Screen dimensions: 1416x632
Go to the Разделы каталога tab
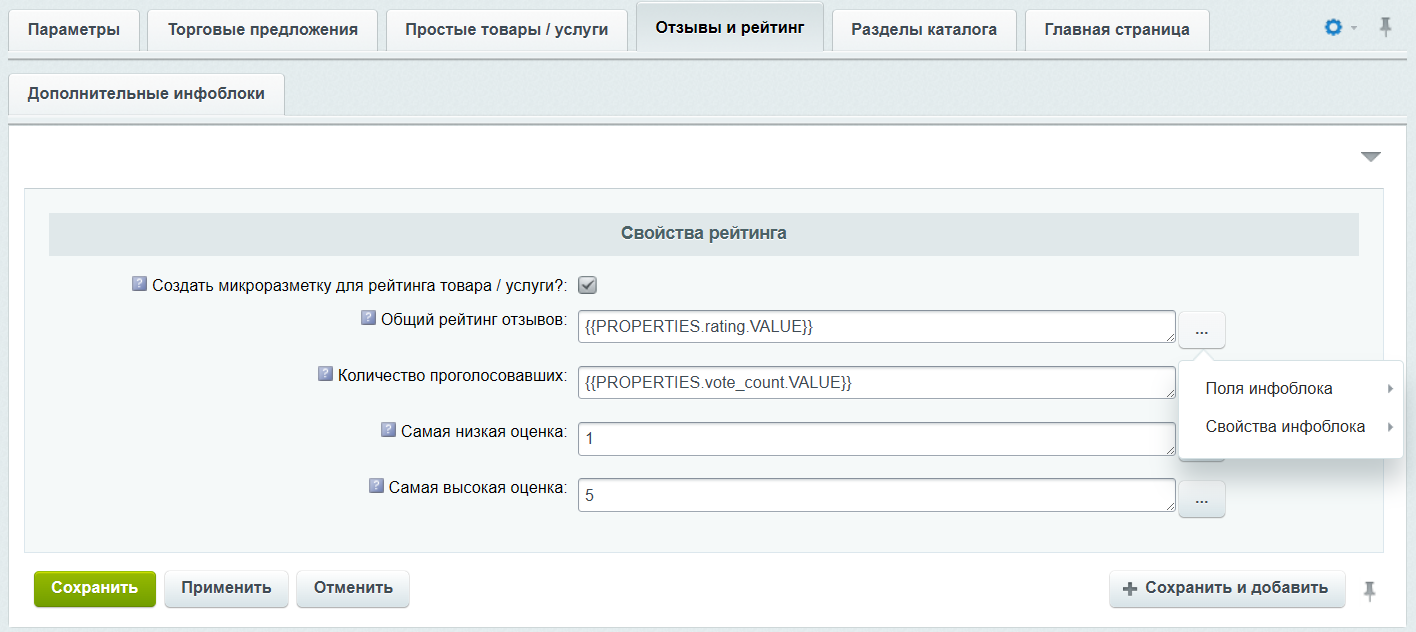coord(924,30)
